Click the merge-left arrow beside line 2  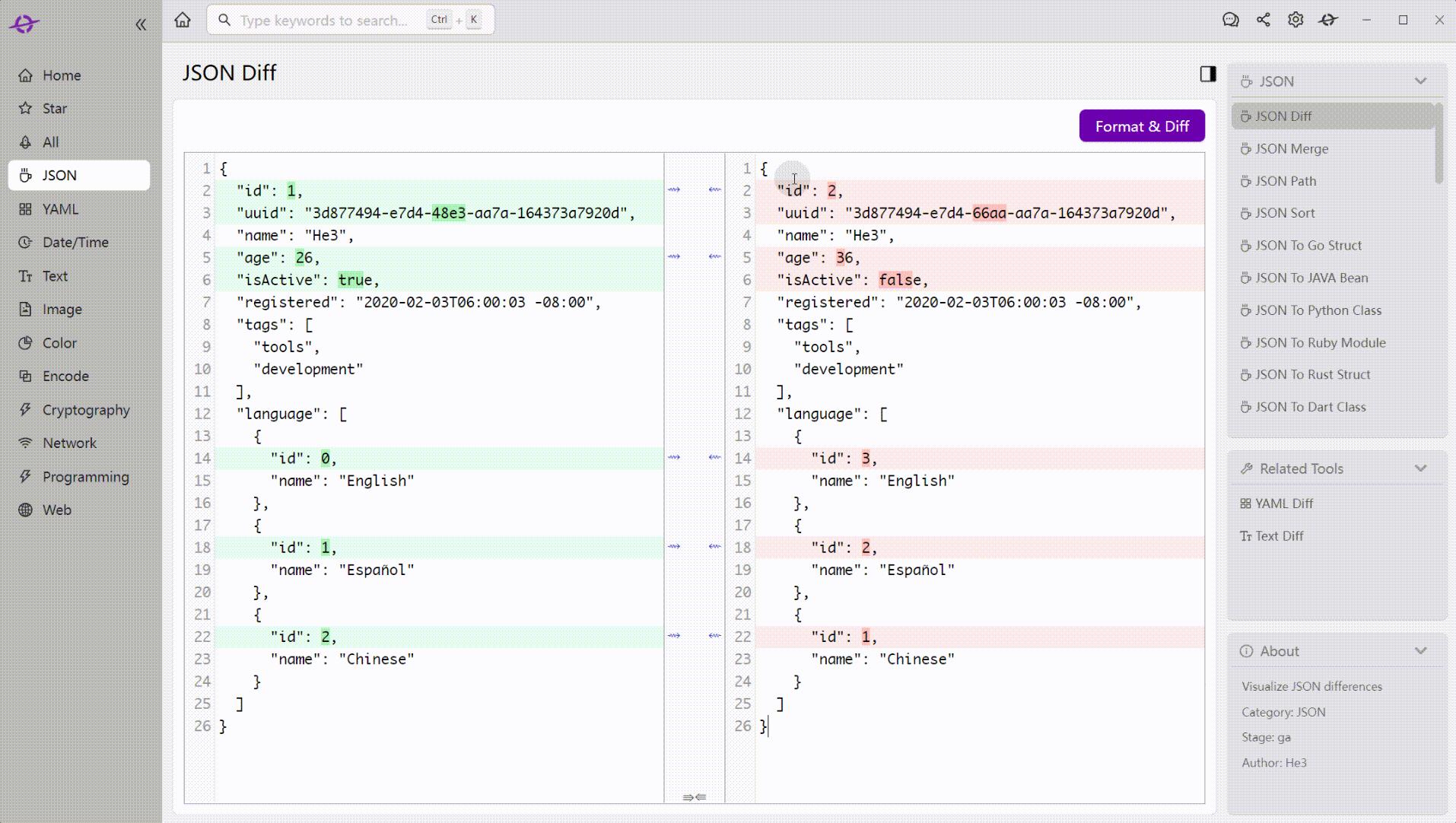[713, 190]
